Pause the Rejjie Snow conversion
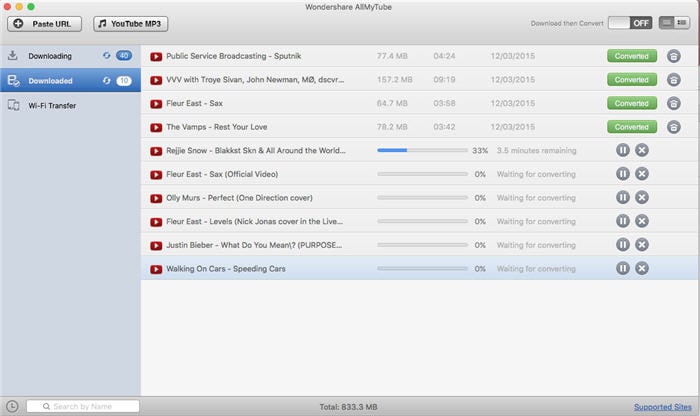This screenshot has width=700, height=416. pyautogui.click(x=623, y=150)
